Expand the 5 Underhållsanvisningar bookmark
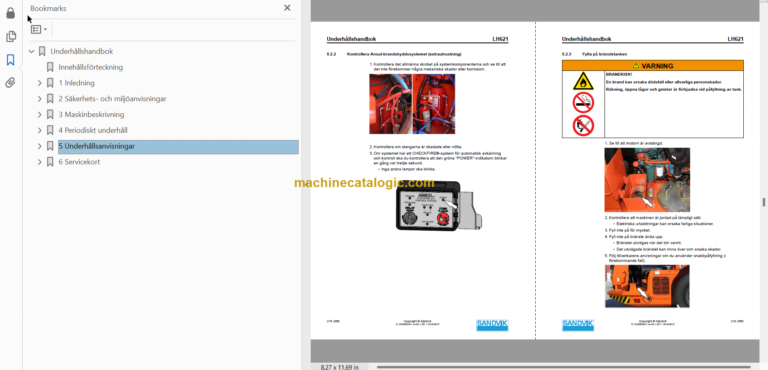The image size is (768, 370). [x=40, y=146]
